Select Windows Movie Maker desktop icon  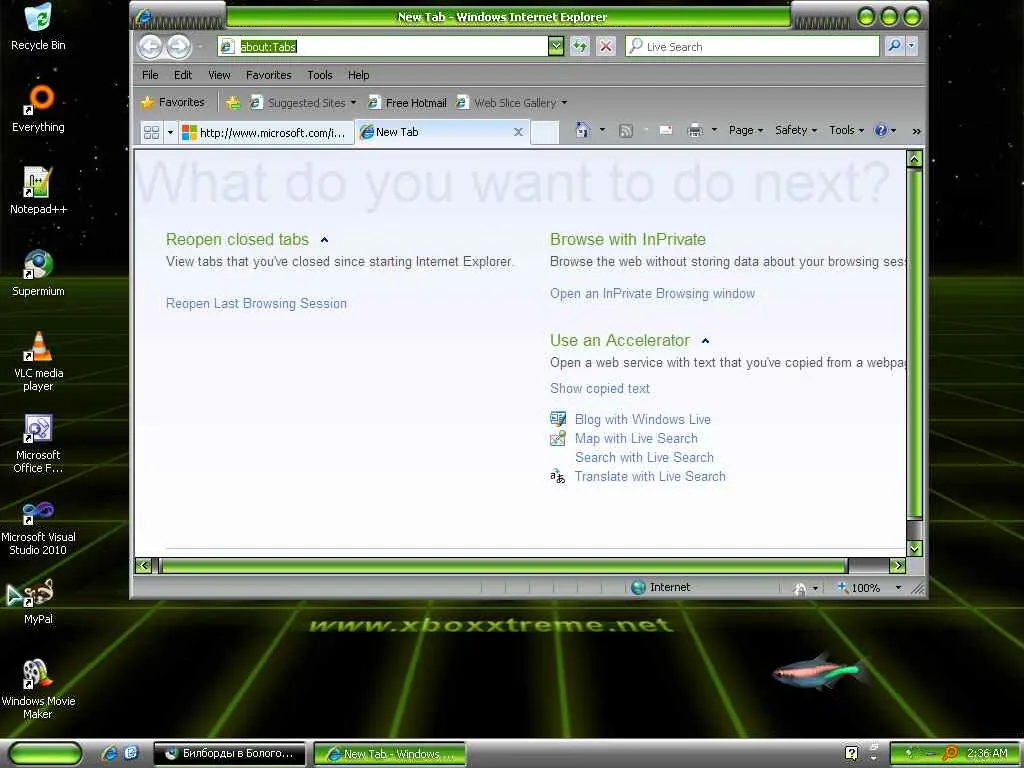38,689
